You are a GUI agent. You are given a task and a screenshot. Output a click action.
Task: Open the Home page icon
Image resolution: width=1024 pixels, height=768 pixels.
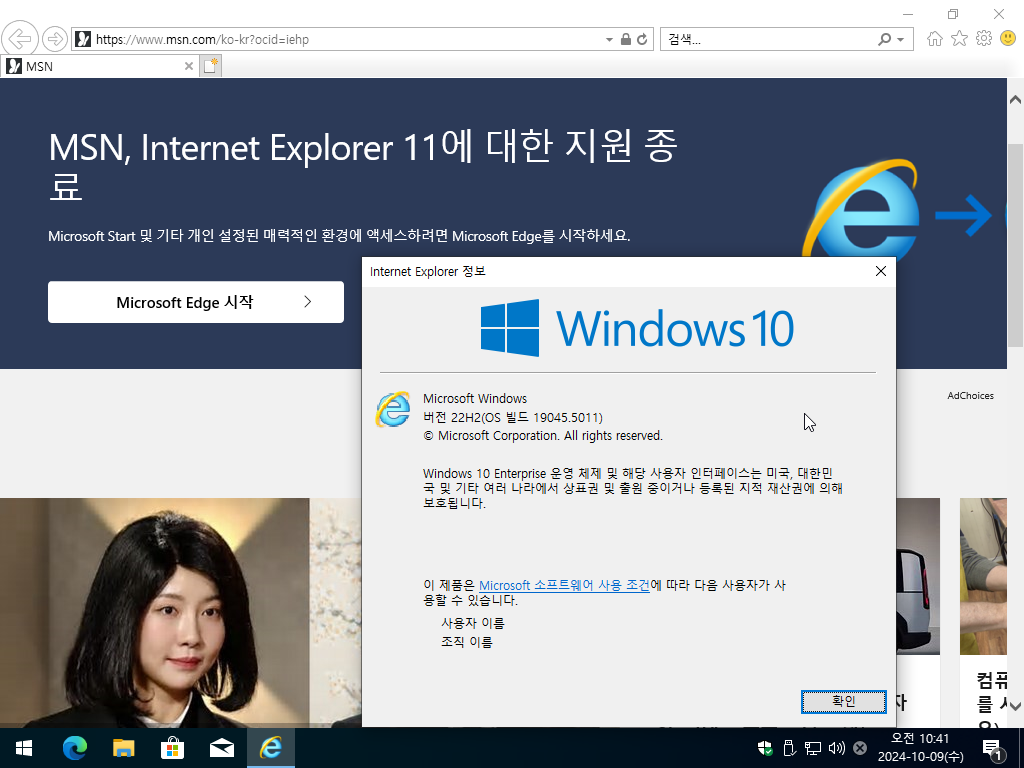(x=935, y=39)
